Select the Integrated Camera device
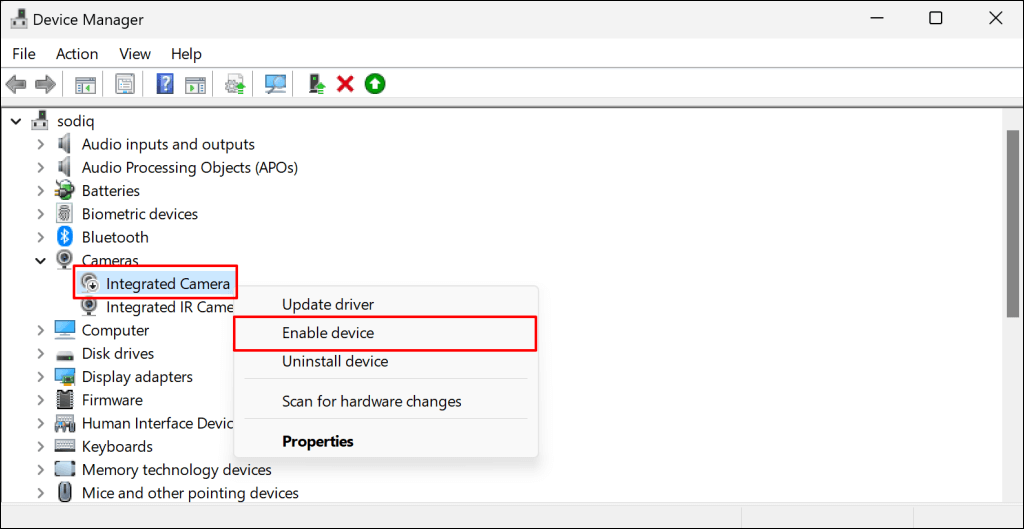Viewport: 1024px width, 529px height. tap(167, 284)
